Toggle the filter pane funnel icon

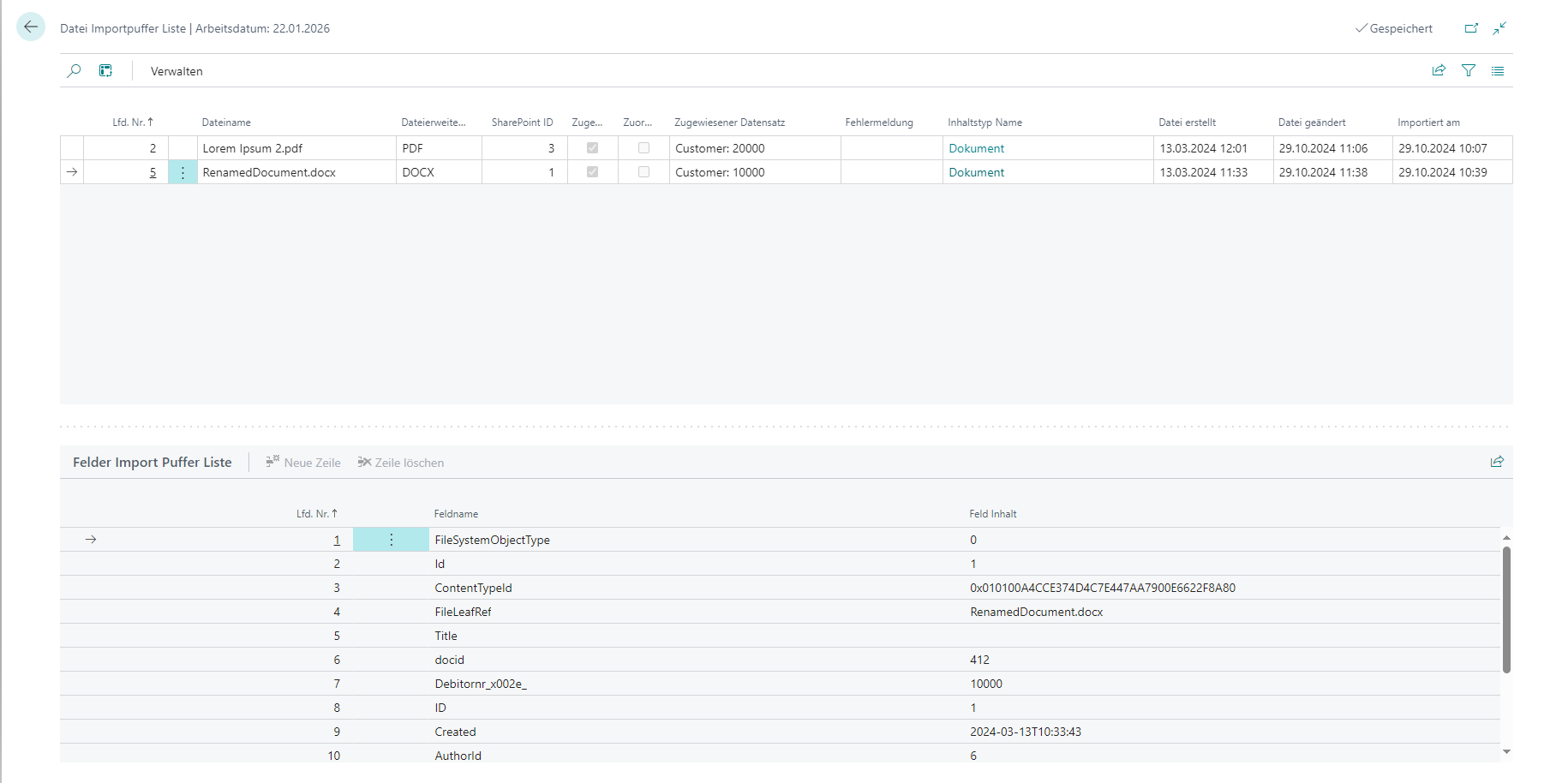pyautogui.click(x=1469, y=70)
